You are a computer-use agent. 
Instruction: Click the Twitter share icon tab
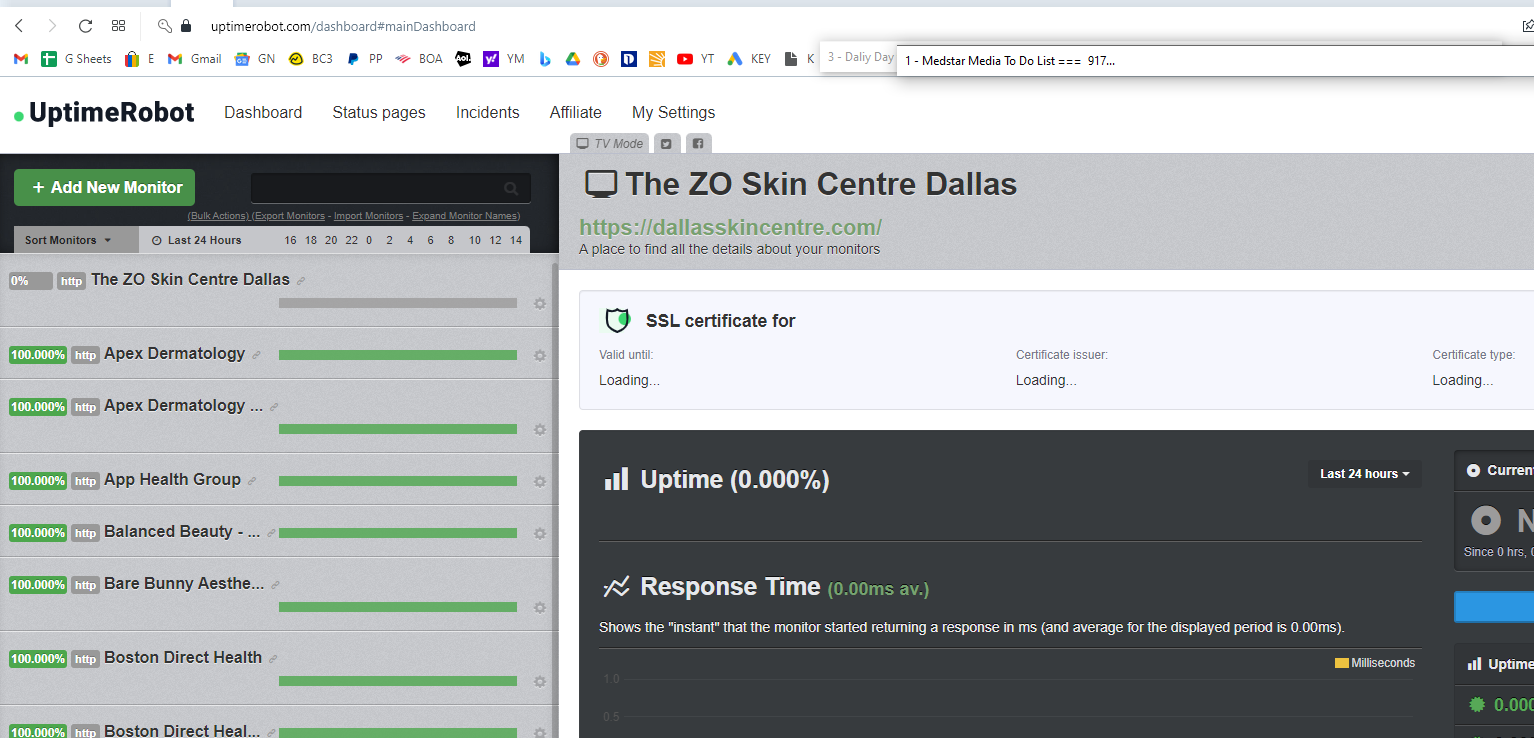coord(666,143)
